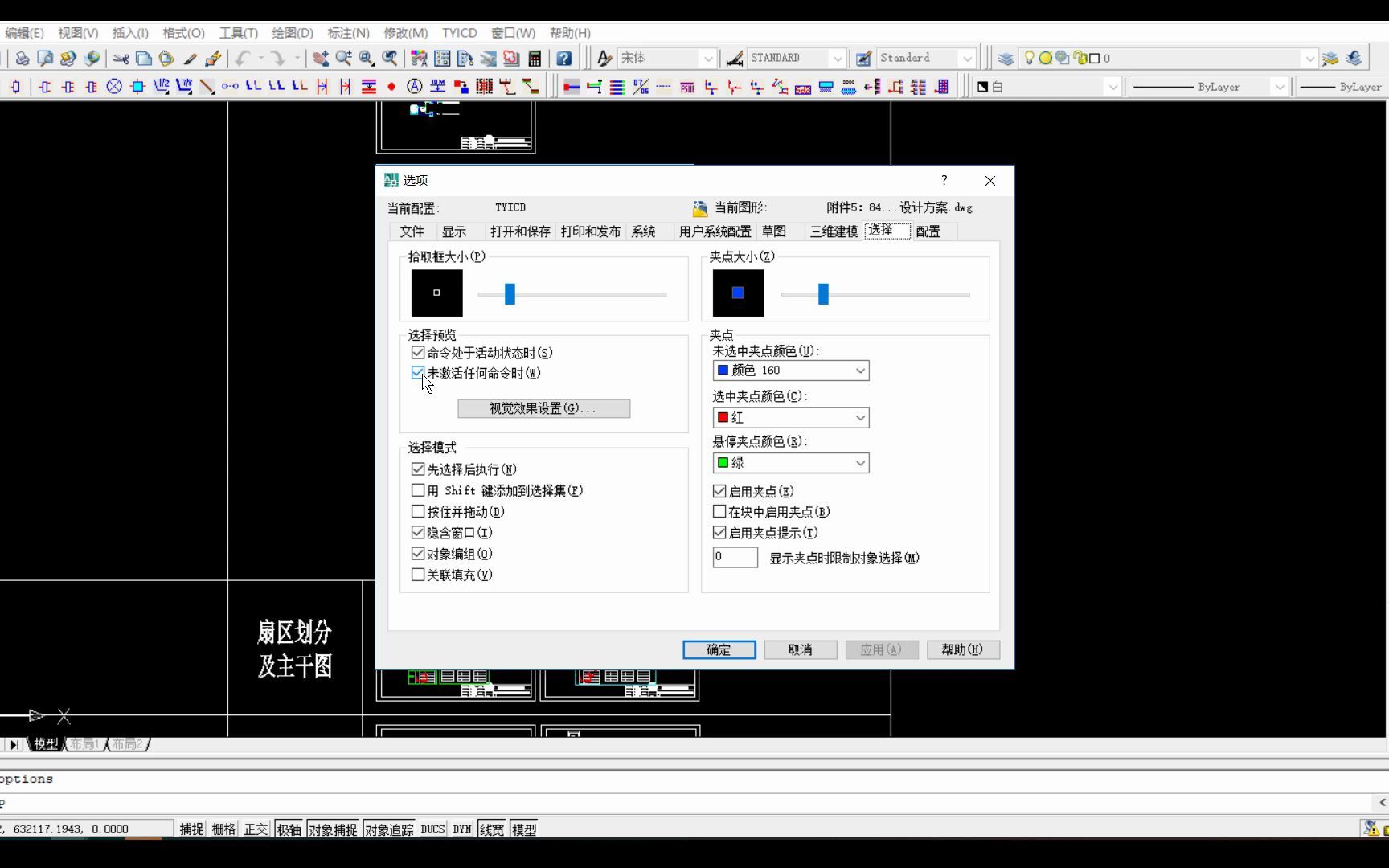Expand the layer list dropdown showing 0
1389x868 pixels.
coord(1169,58)
